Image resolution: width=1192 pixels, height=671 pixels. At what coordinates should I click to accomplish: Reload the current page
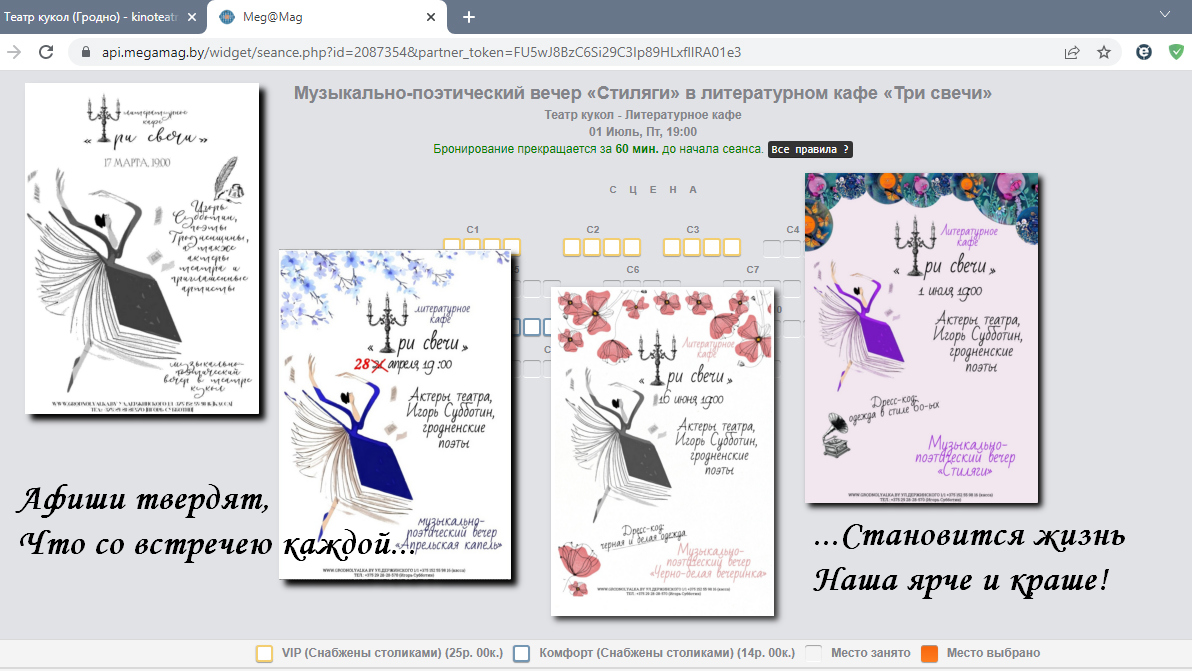click(x=46, y=52)
